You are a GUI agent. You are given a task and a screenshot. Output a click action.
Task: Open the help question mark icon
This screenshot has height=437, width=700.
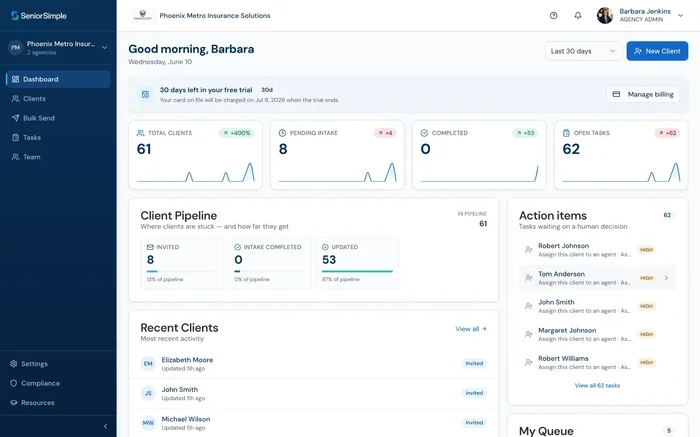pos(554,16)
